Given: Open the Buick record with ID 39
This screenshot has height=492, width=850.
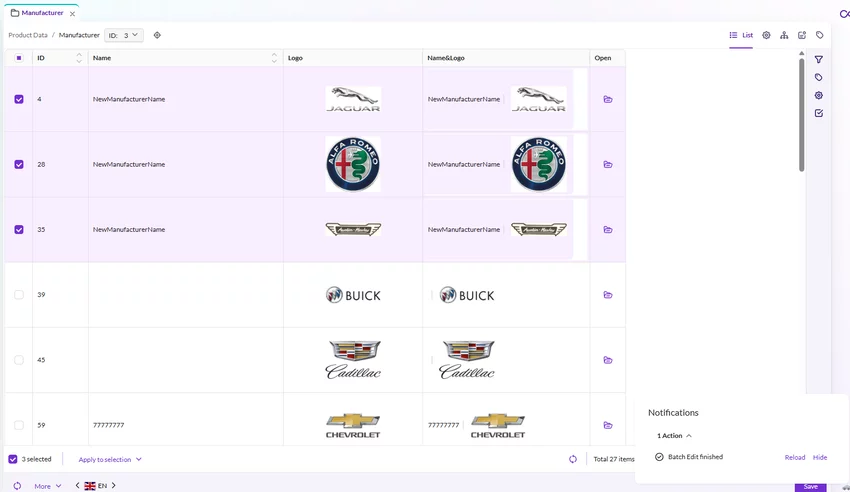Looking at the screenshot, I should [x=608, y=295].
